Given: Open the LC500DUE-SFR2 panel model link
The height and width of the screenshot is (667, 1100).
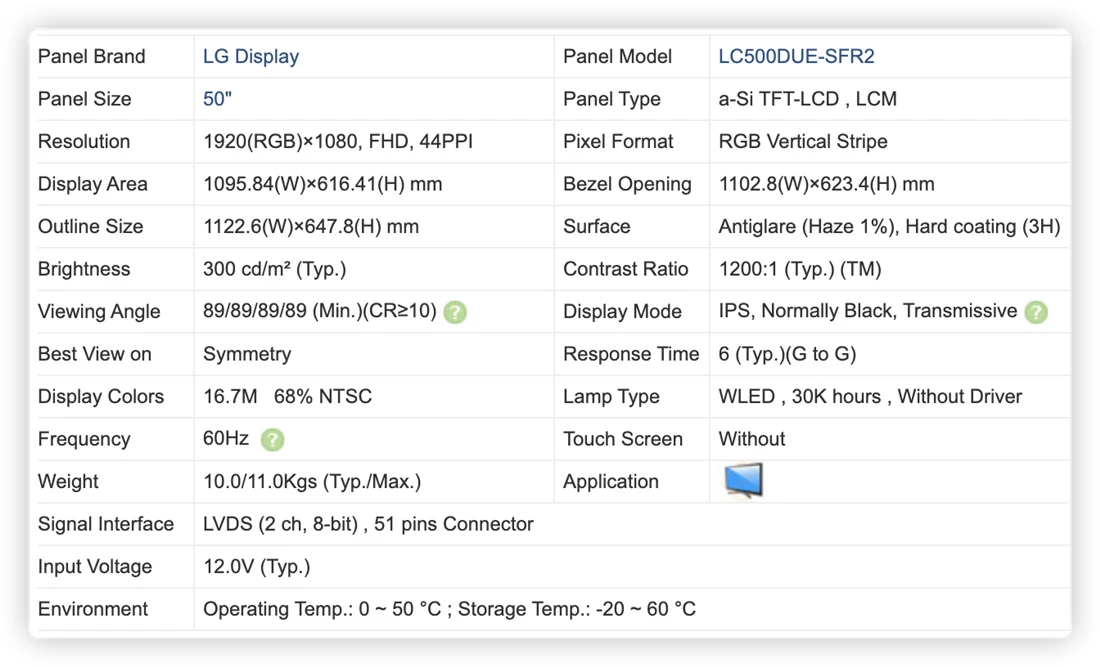Looking at the screenshot, I should pos(796,56).
